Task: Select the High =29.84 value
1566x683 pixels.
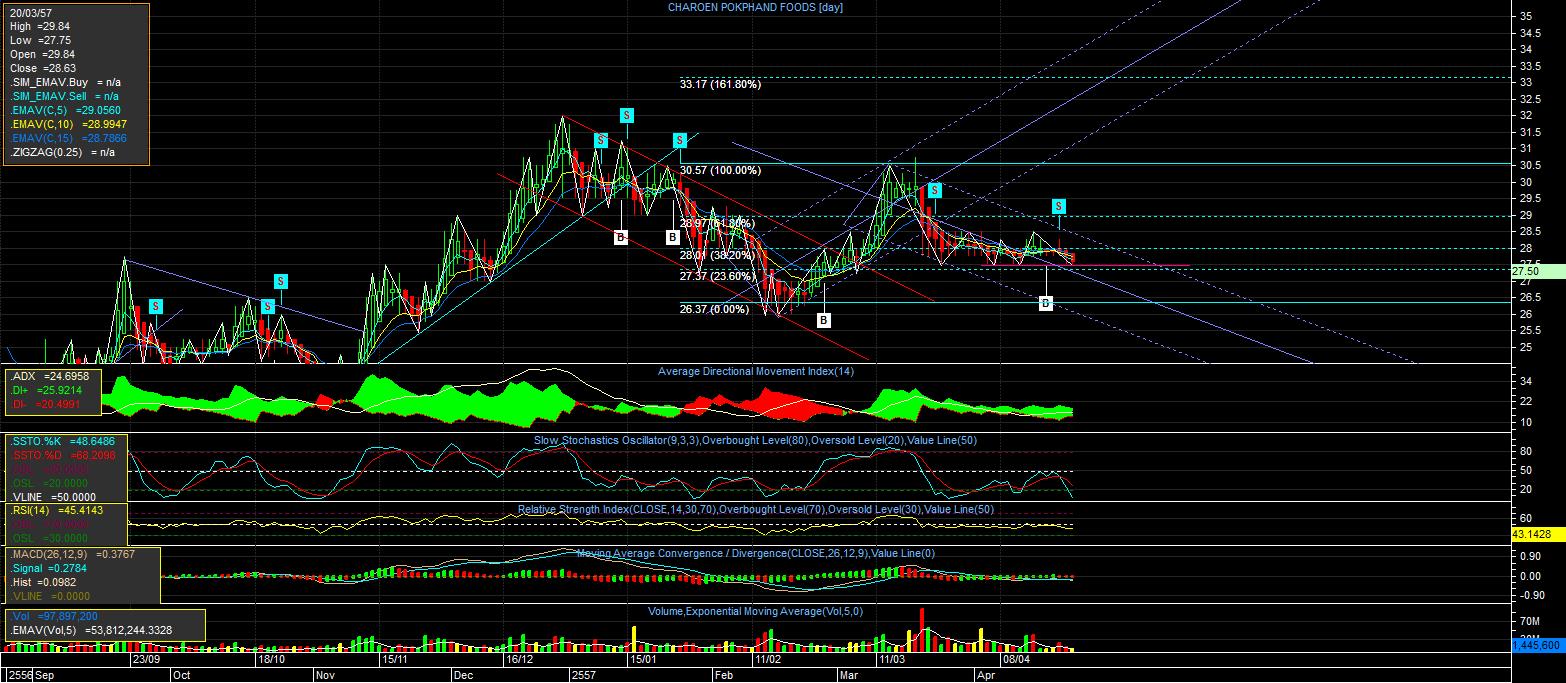Action: coord(41,26)
